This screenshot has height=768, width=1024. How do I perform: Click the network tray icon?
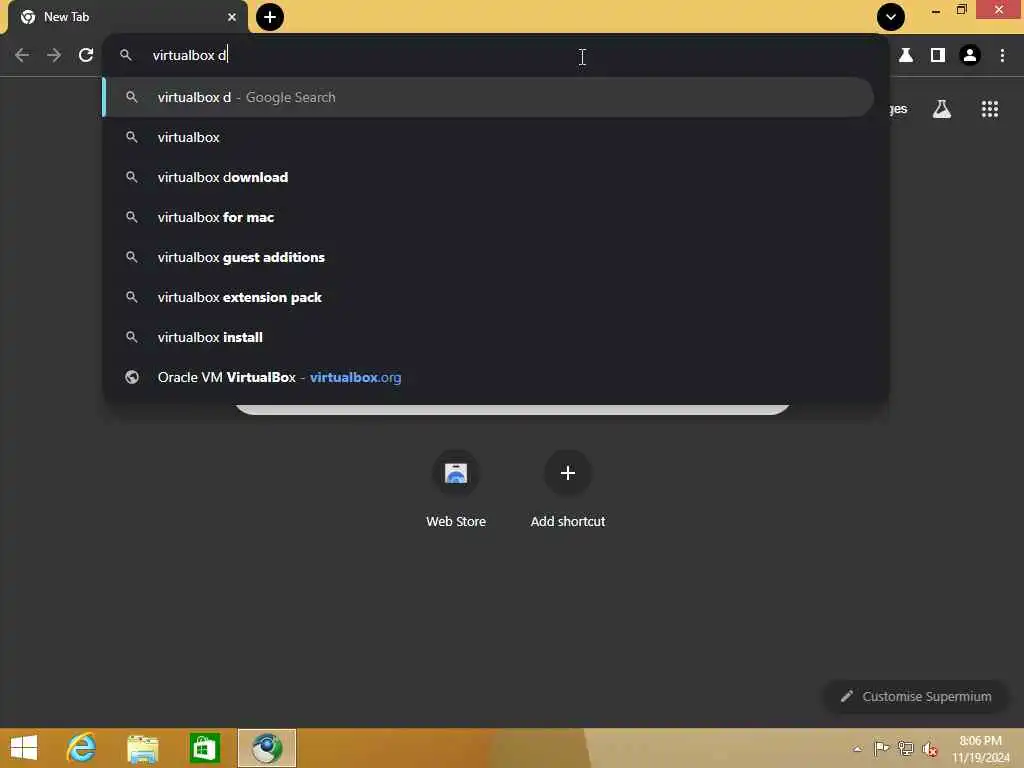[x=906, y=749]
